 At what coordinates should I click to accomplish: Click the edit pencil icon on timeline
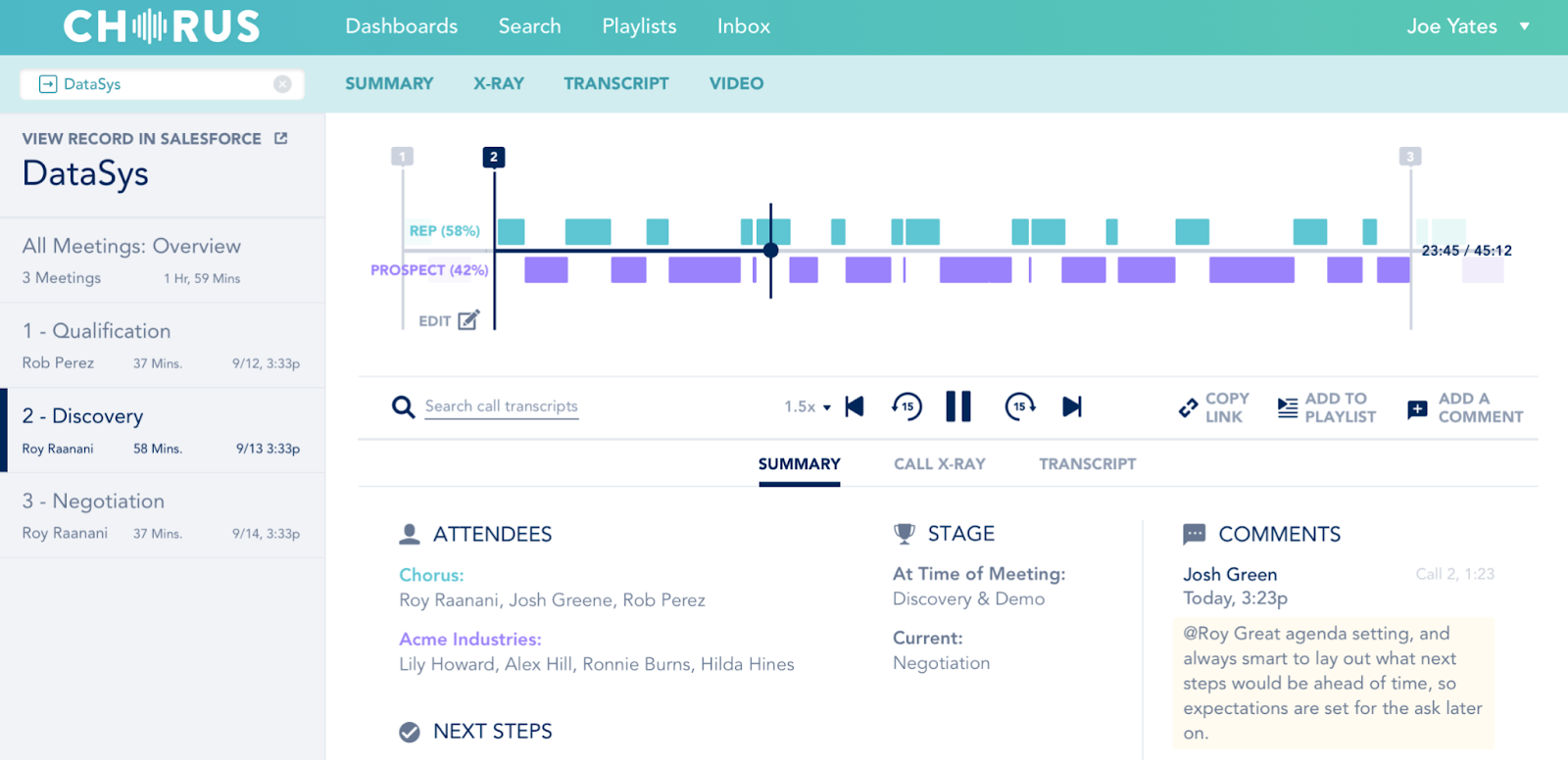469,319
